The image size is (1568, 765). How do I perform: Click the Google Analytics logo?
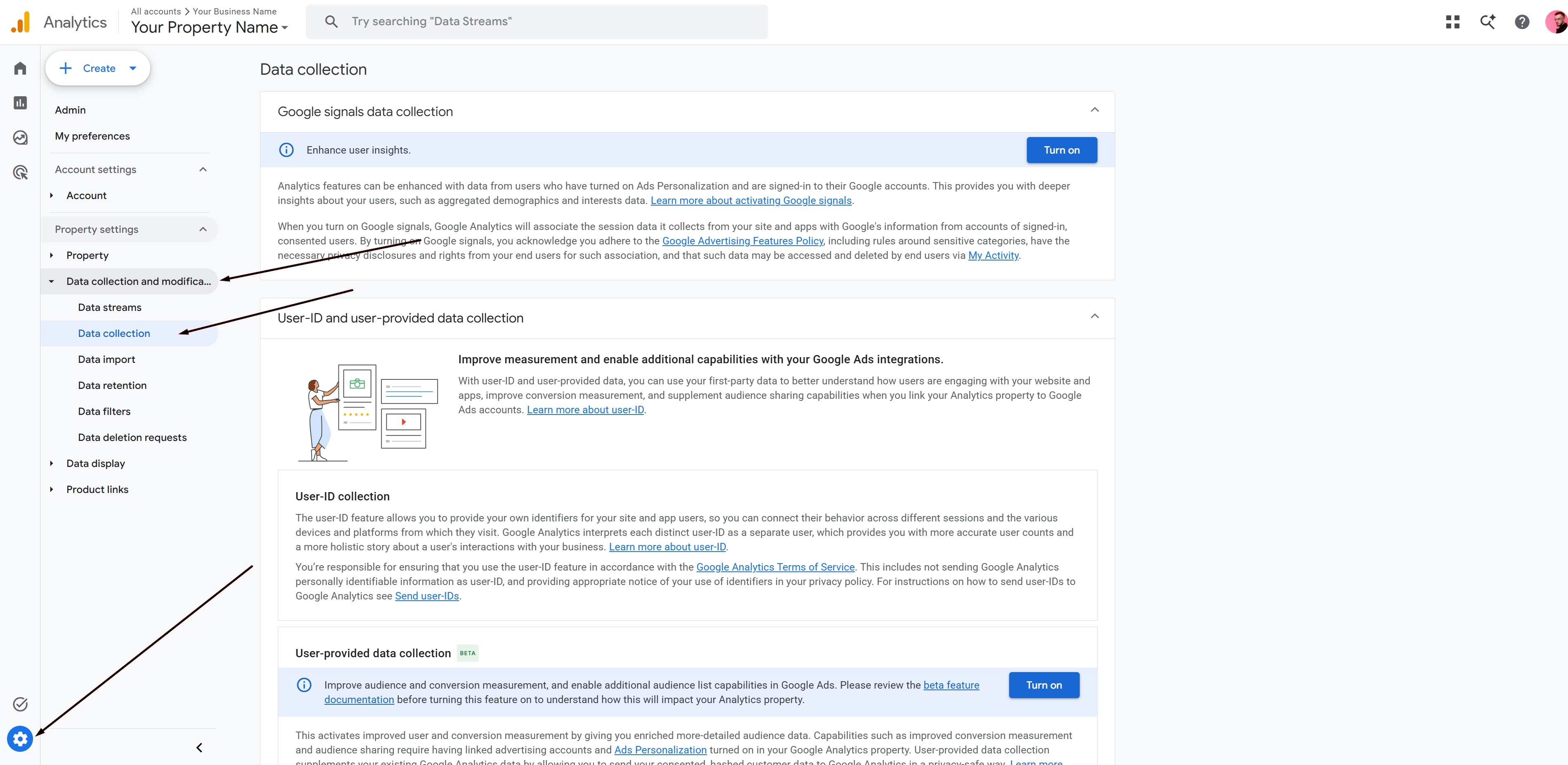(21, 22)
